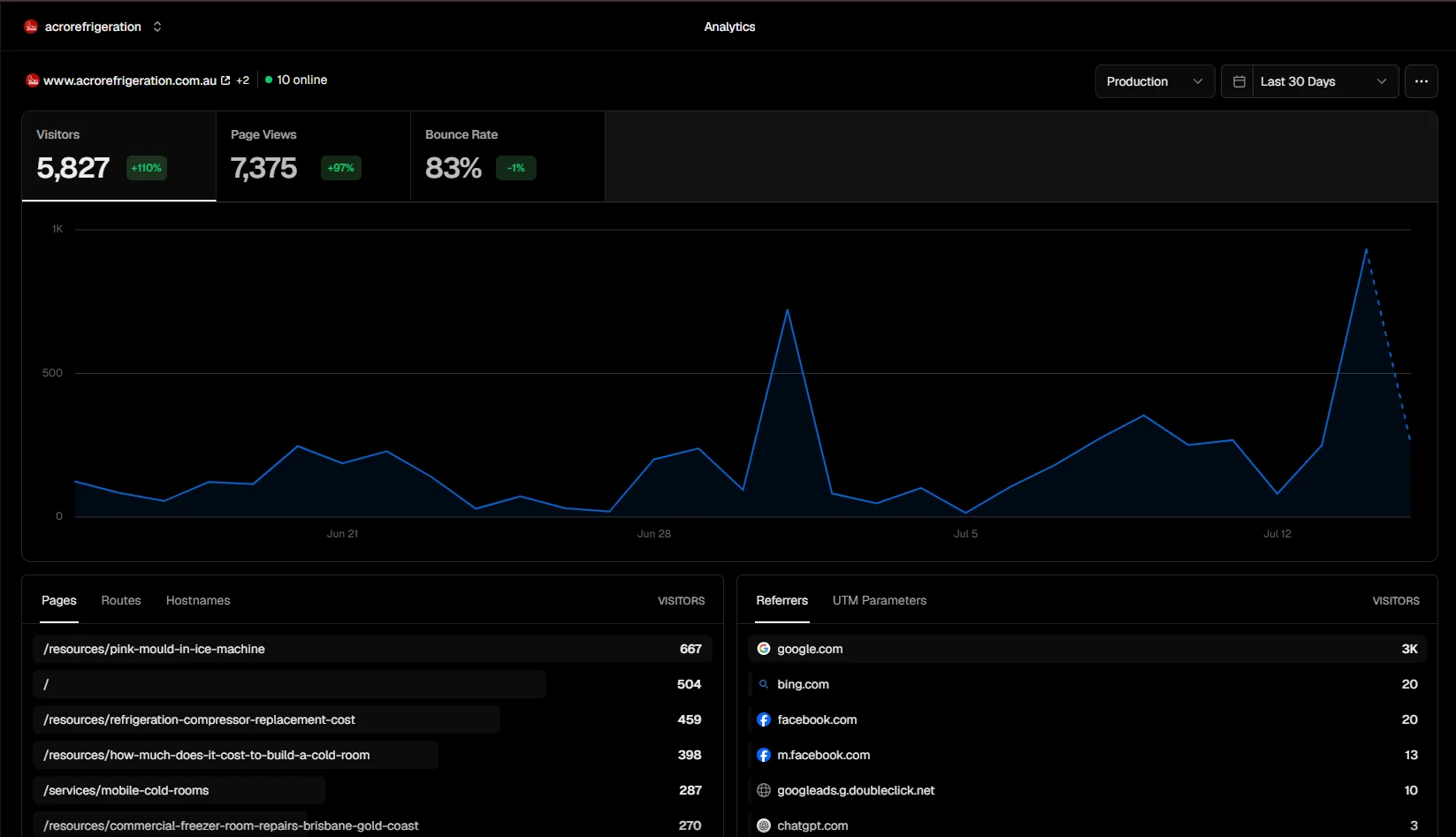The image size is (1456, 837).
Task: Click the external link icon beside domain
Action: [225, 80]
